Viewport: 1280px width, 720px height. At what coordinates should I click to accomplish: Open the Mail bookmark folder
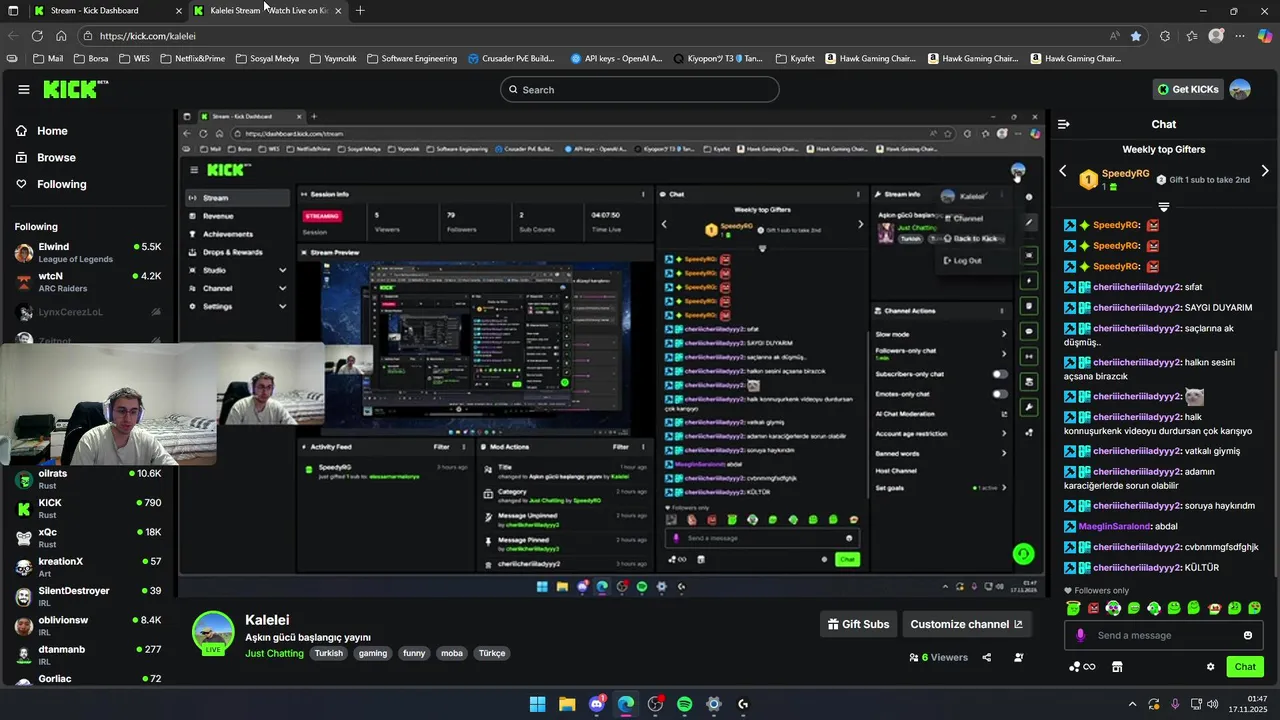[48, 59]
